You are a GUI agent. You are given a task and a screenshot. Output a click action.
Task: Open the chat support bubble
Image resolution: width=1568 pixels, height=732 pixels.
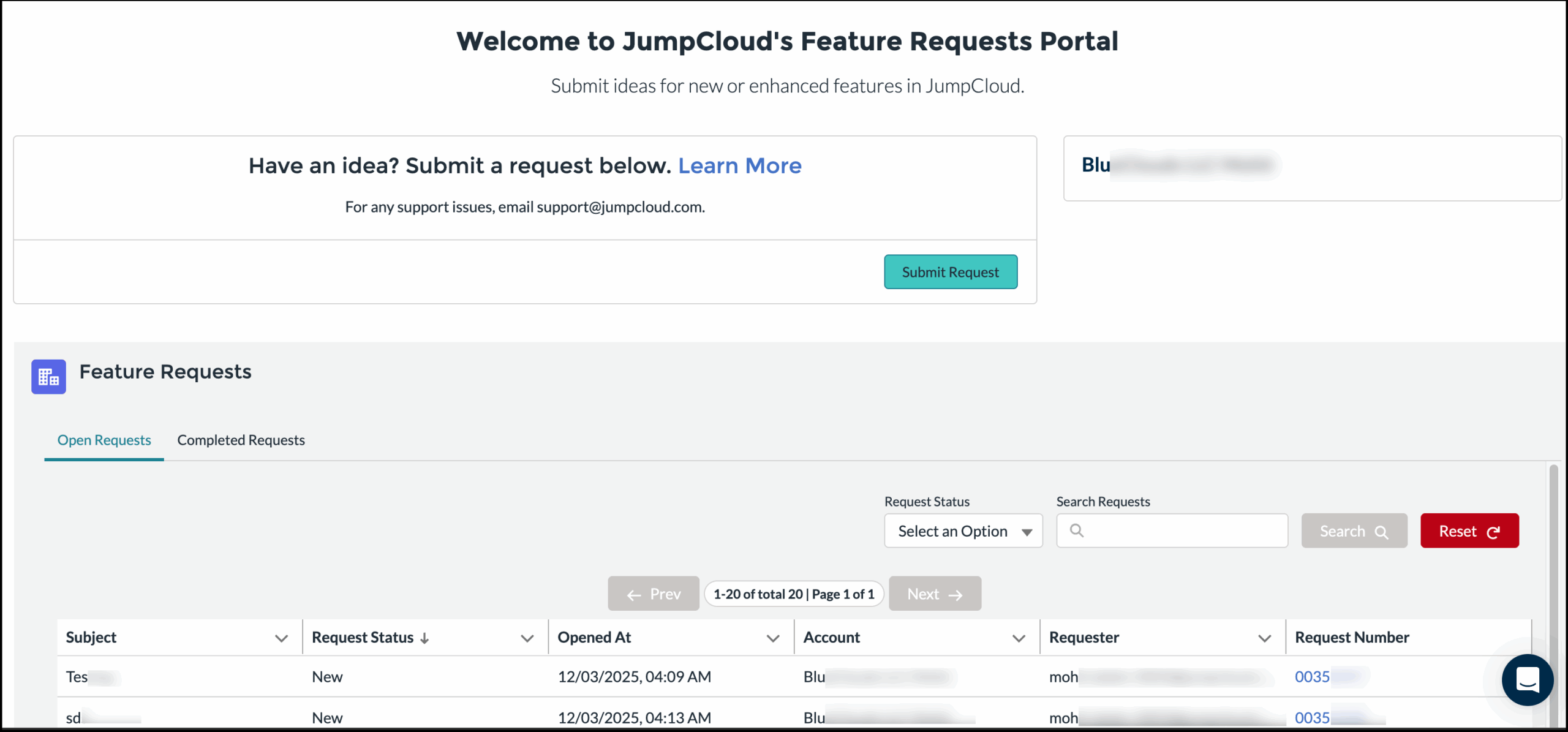1527,680
